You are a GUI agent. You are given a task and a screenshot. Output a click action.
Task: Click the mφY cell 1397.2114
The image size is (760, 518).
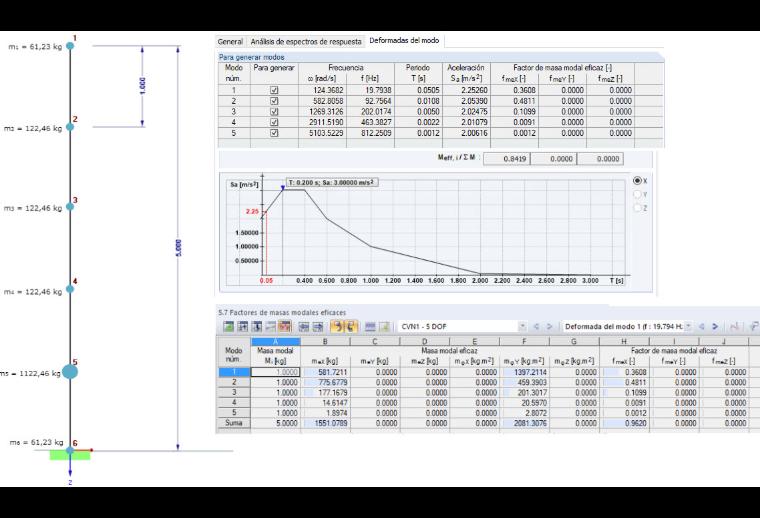[x=524, y=372]
